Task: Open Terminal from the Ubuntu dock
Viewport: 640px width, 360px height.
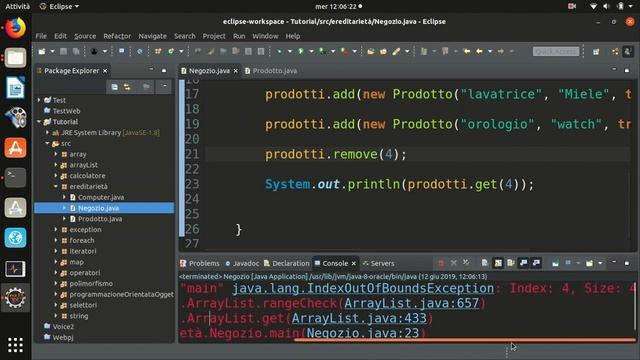Action: 16,178
